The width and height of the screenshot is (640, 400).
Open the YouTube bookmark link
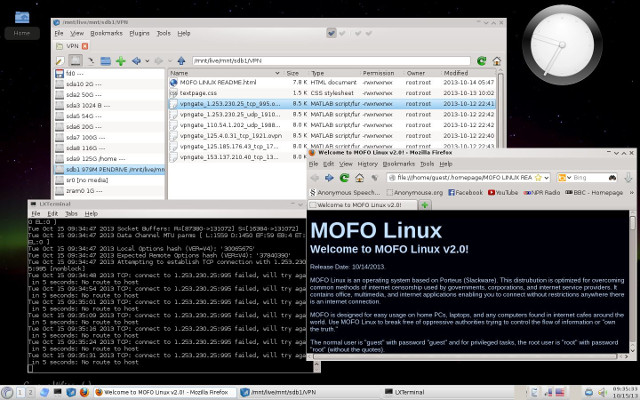(503, 193)
